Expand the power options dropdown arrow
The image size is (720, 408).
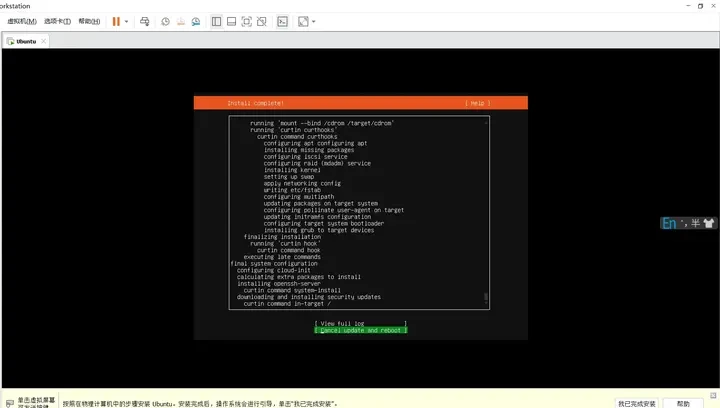(x=126, y=22)
